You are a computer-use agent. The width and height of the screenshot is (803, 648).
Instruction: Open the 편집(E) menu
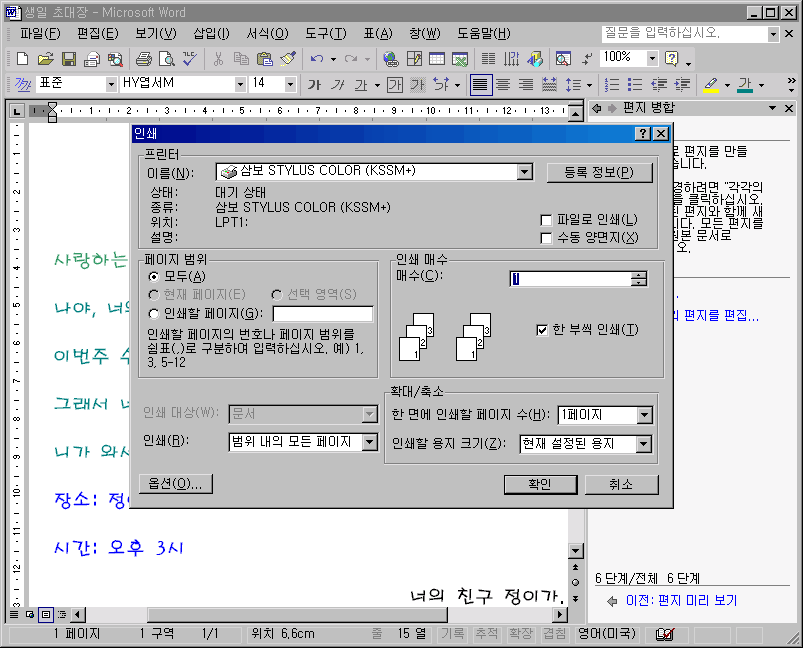click(x=97, y=34)
